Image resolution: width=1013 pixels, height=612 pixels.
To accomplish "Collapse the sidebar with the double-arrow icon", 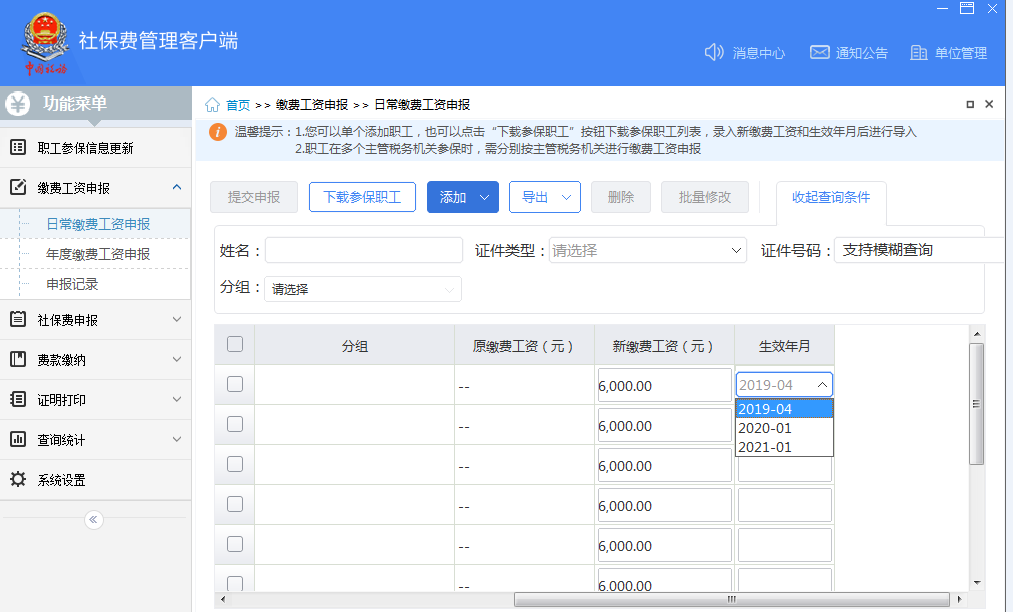I will [94, 520].
